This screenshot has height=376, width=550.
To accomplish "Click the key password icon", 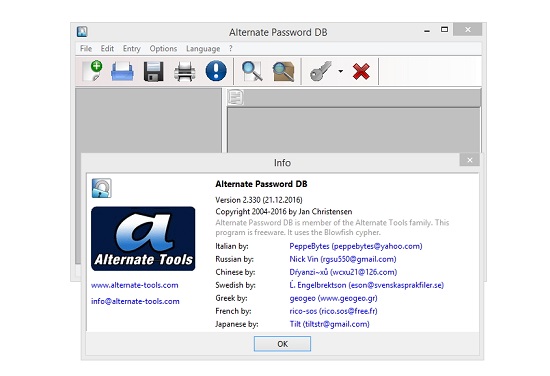I will coord(321,71).
